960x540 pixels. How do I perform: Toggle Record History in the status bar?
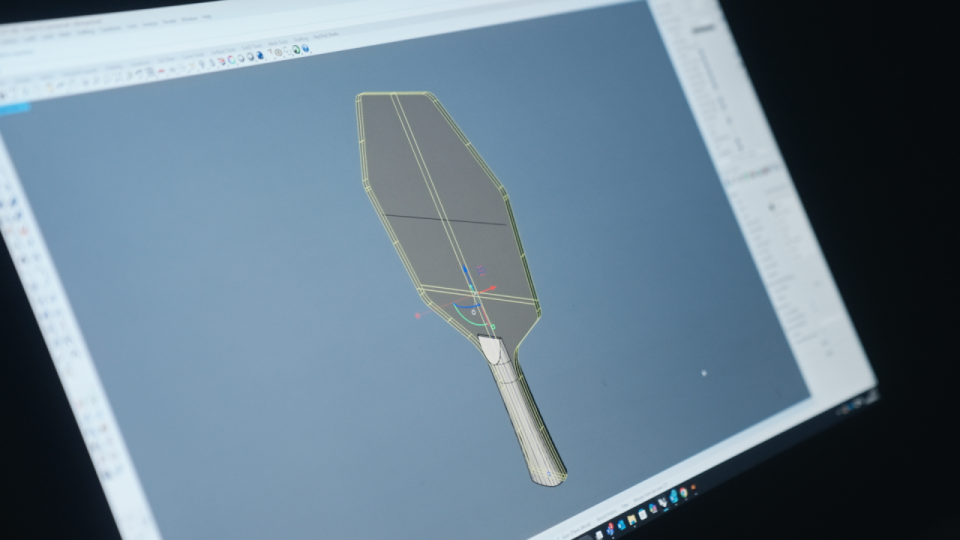[x=607, y=516]
